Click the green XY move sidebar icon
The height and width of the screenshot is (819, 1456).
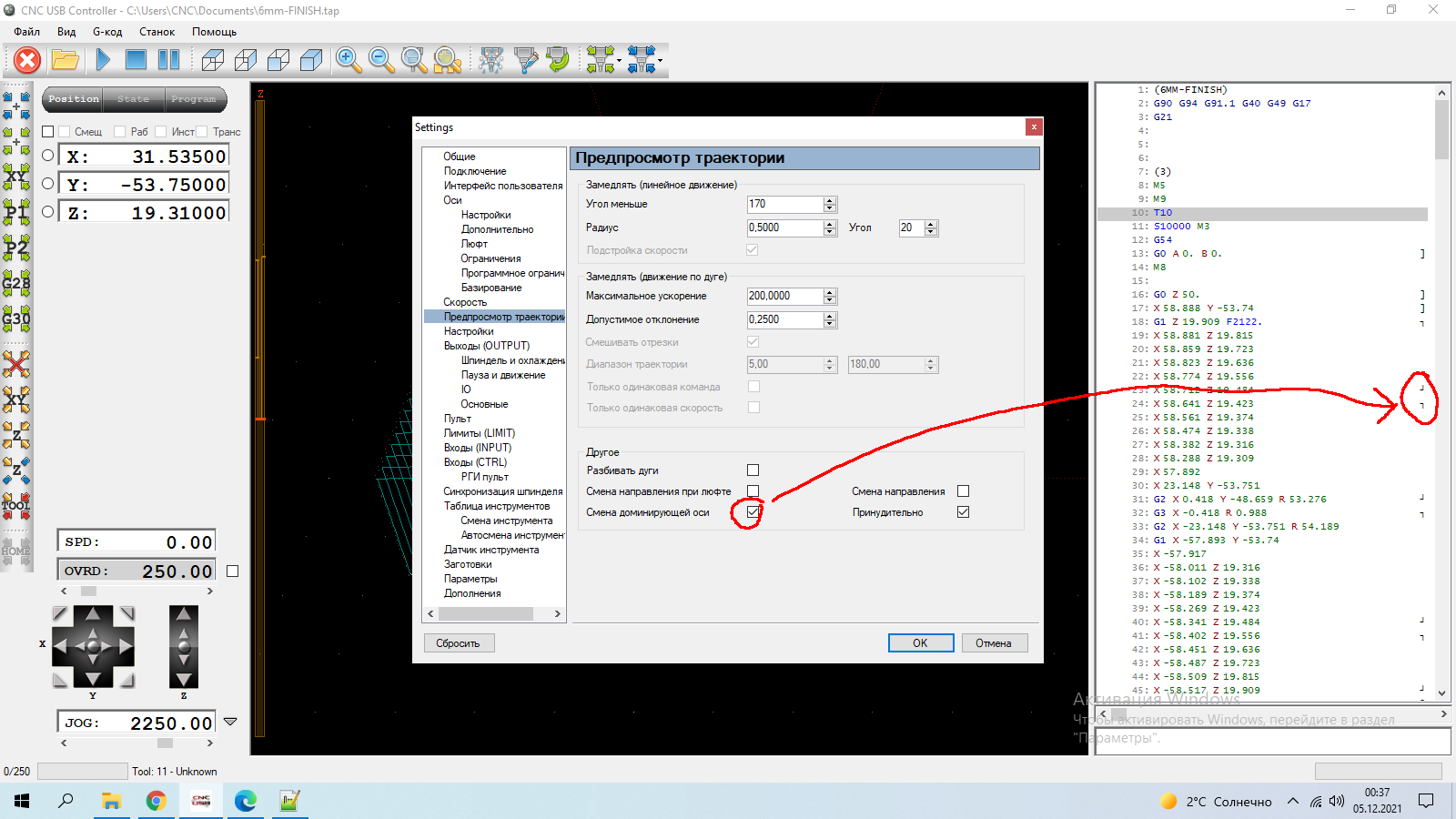pos(15,177)
